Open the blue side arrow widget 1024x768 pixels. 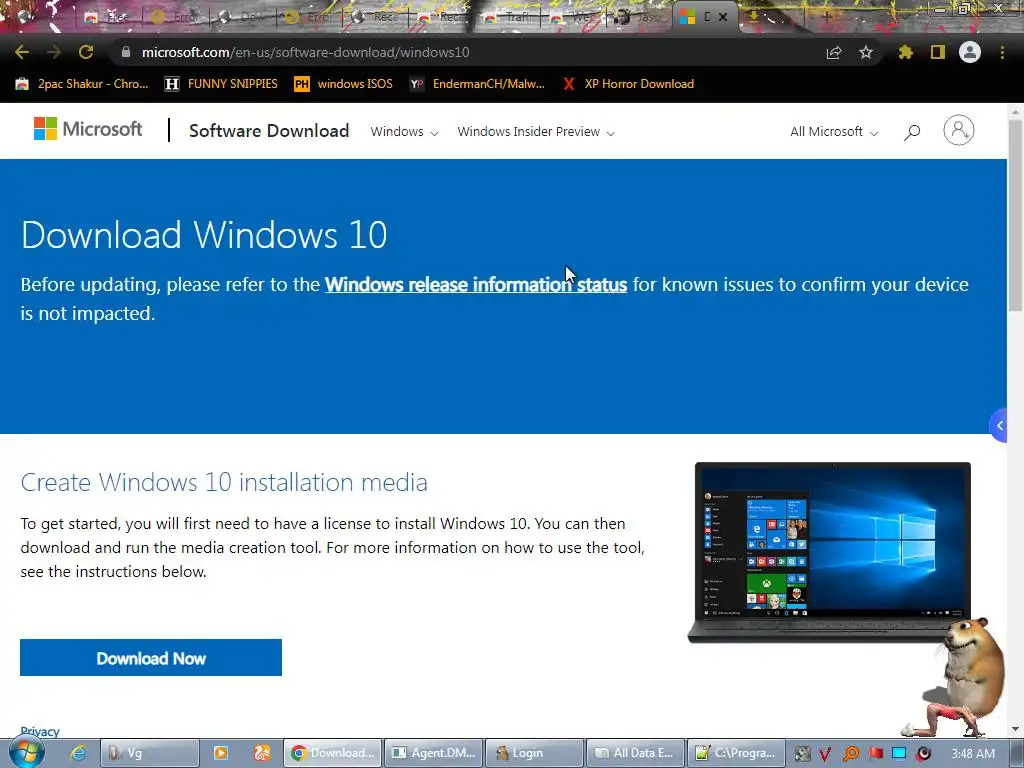[x=999, y=425]
